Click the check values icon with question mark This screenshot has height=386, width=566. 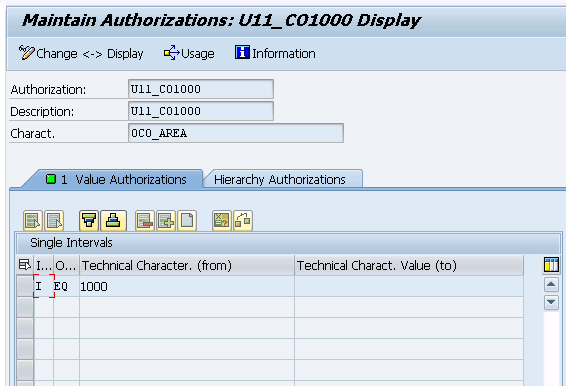[x=222, y=221]
